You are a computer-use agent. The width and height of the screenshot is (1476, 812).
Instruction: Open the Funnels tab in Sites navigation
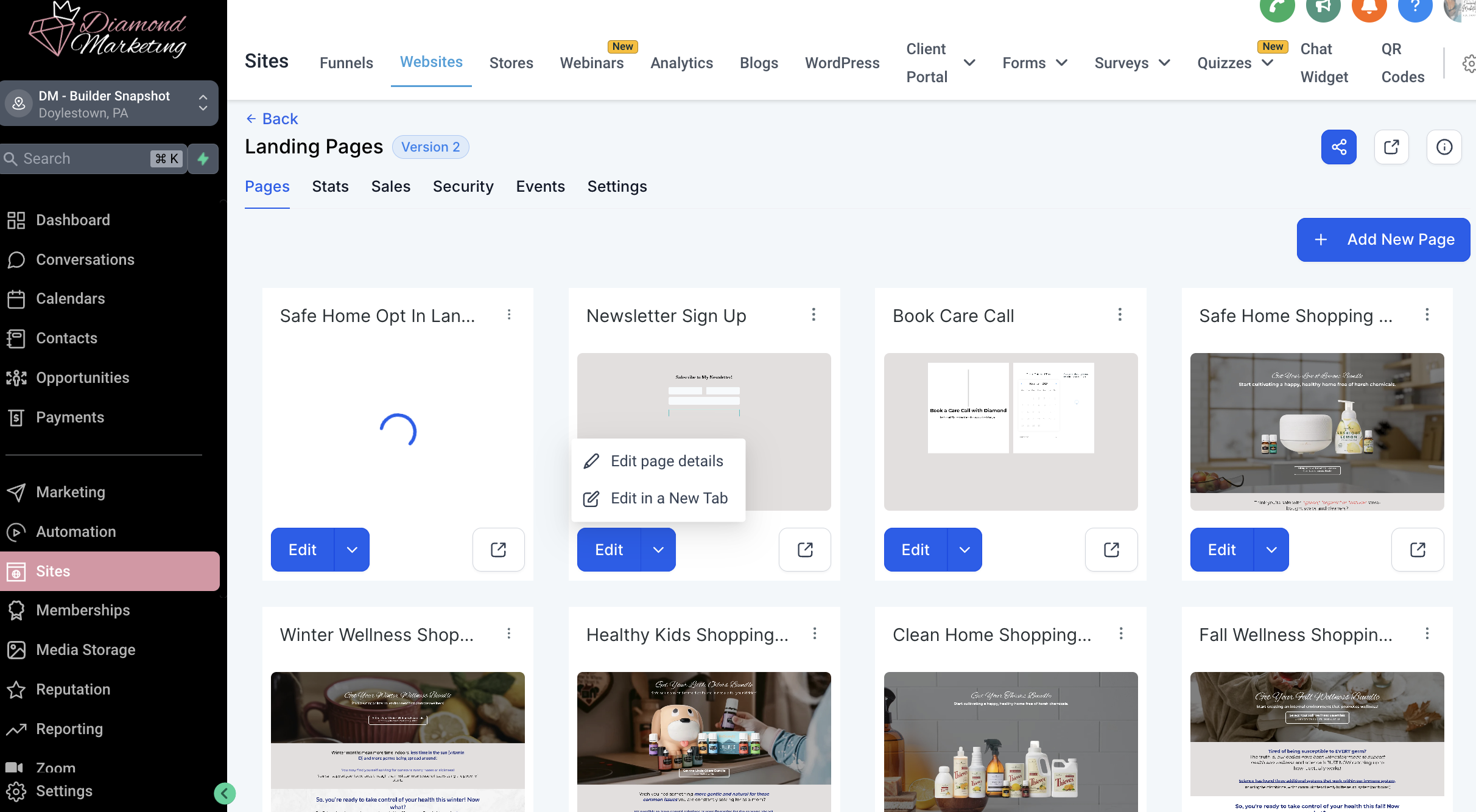click(346, 63)
